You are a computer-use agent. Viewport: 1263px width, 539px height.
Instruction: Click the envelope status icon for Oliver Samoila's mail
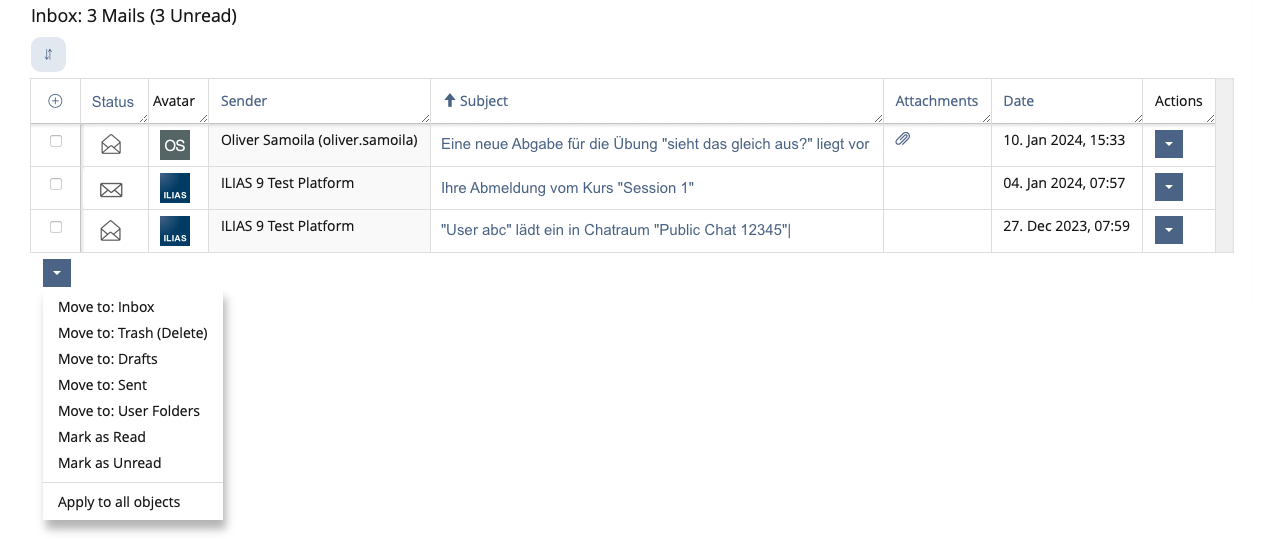click(x=111, y=145)
